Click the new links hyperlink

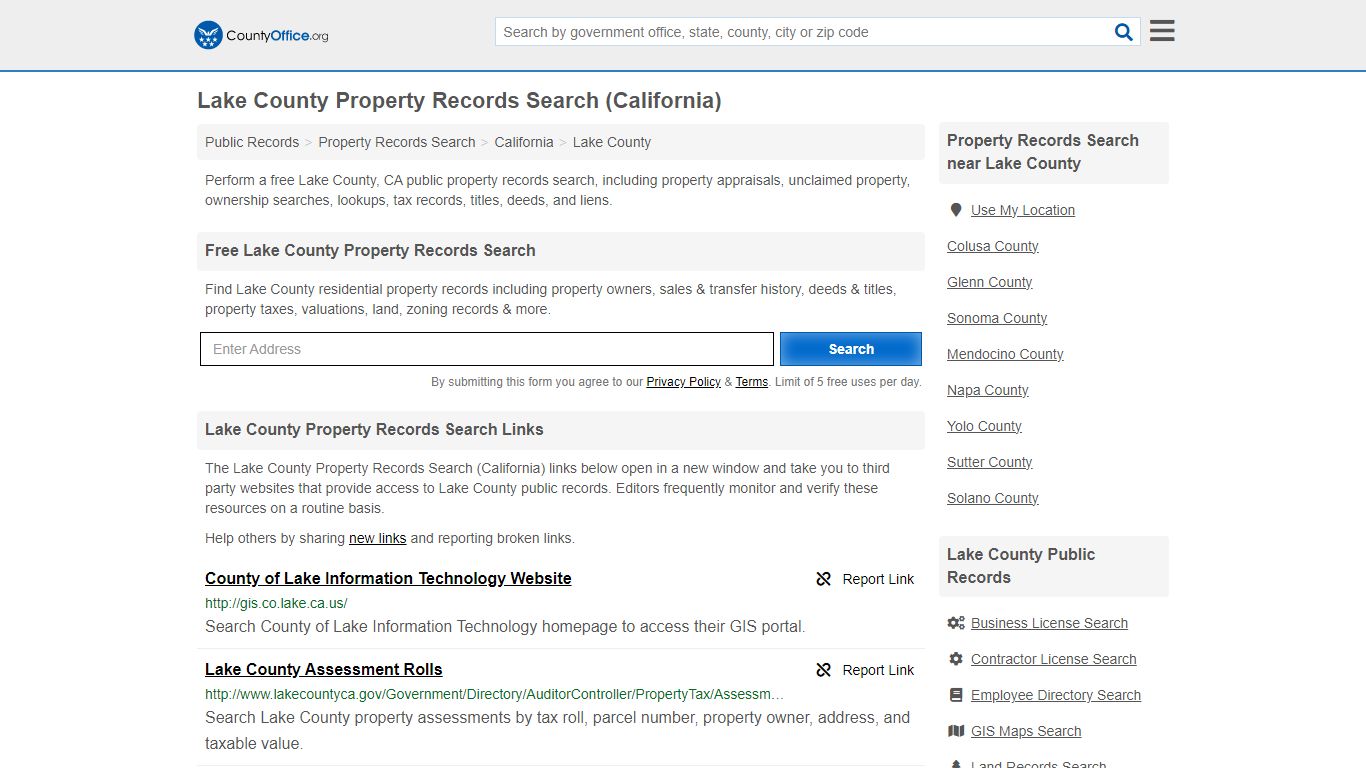pyautogui.click(x=378, y=538)
